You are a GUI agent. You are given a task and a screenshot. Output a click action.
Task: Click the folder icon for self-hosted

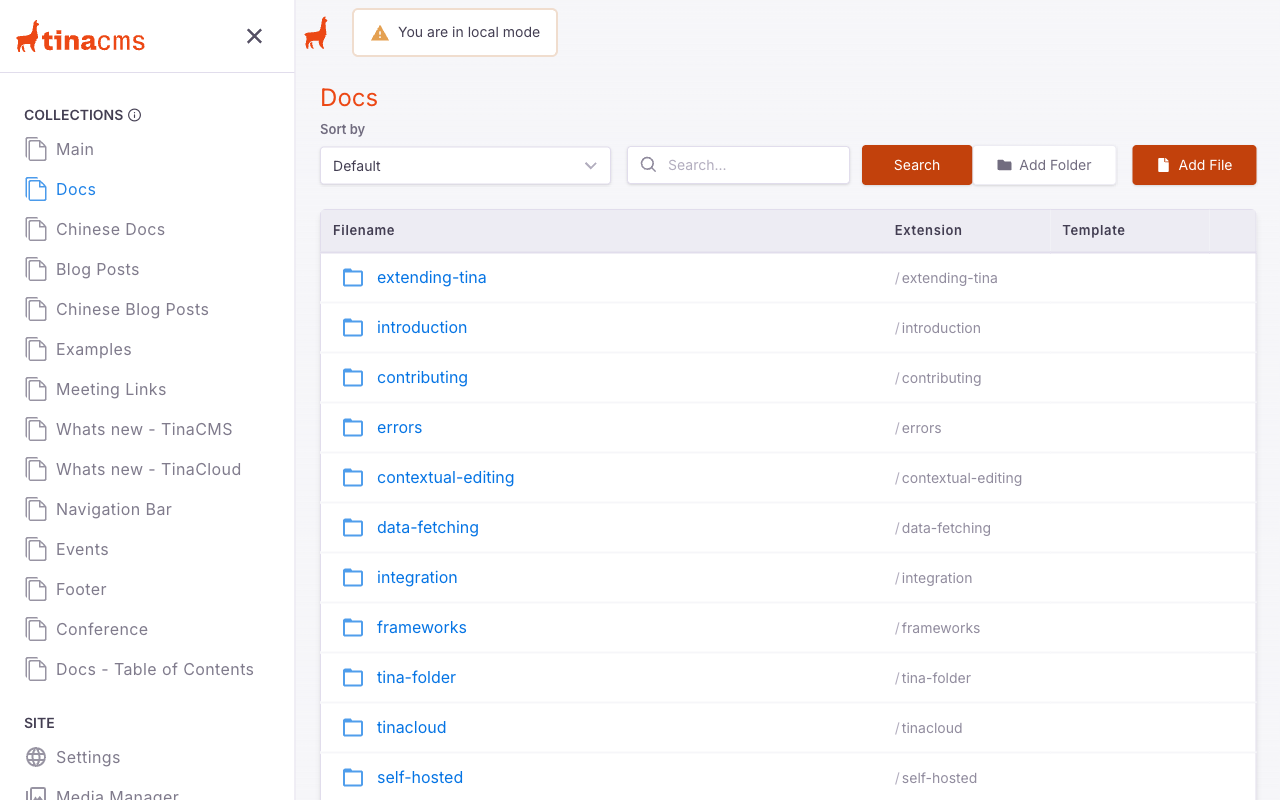coord(353,777)
